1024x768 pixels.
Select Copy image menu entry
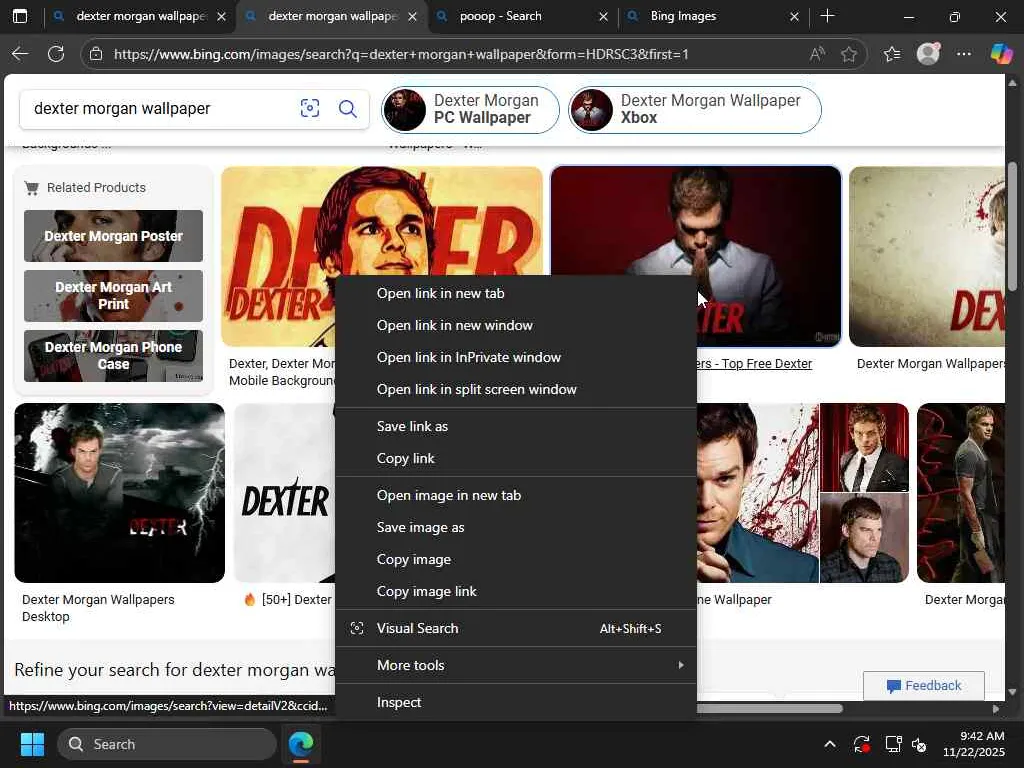515,559
